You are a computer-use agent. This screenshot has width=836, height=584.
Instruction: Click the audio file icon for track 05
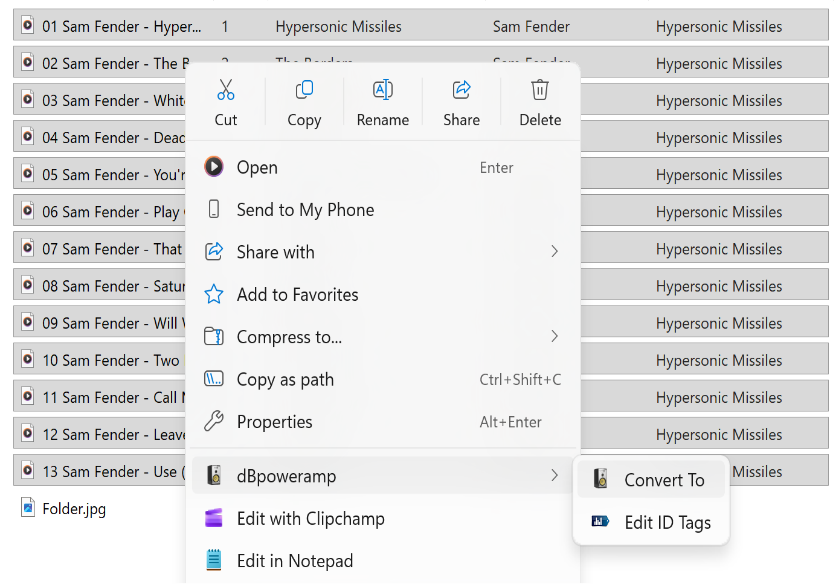pyautogui.click(x=28, y=173)
